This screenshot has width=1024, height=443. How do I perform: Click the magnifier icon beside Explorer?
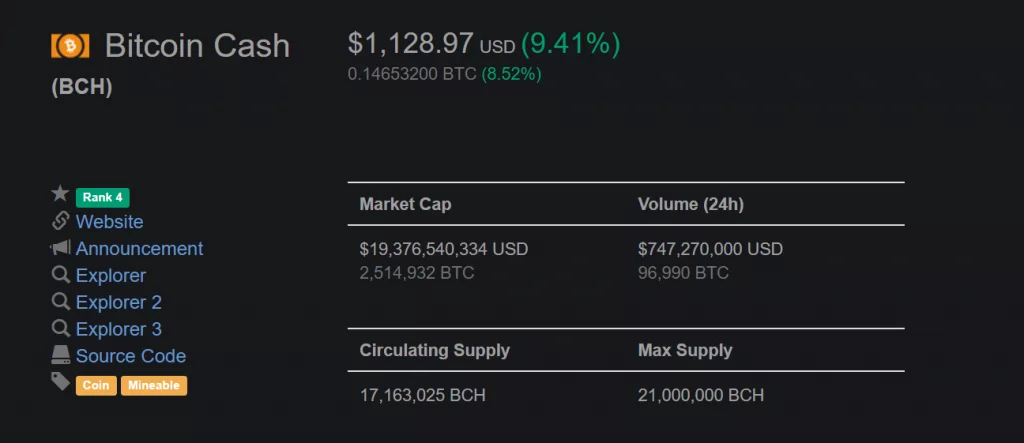coord(60,274)
